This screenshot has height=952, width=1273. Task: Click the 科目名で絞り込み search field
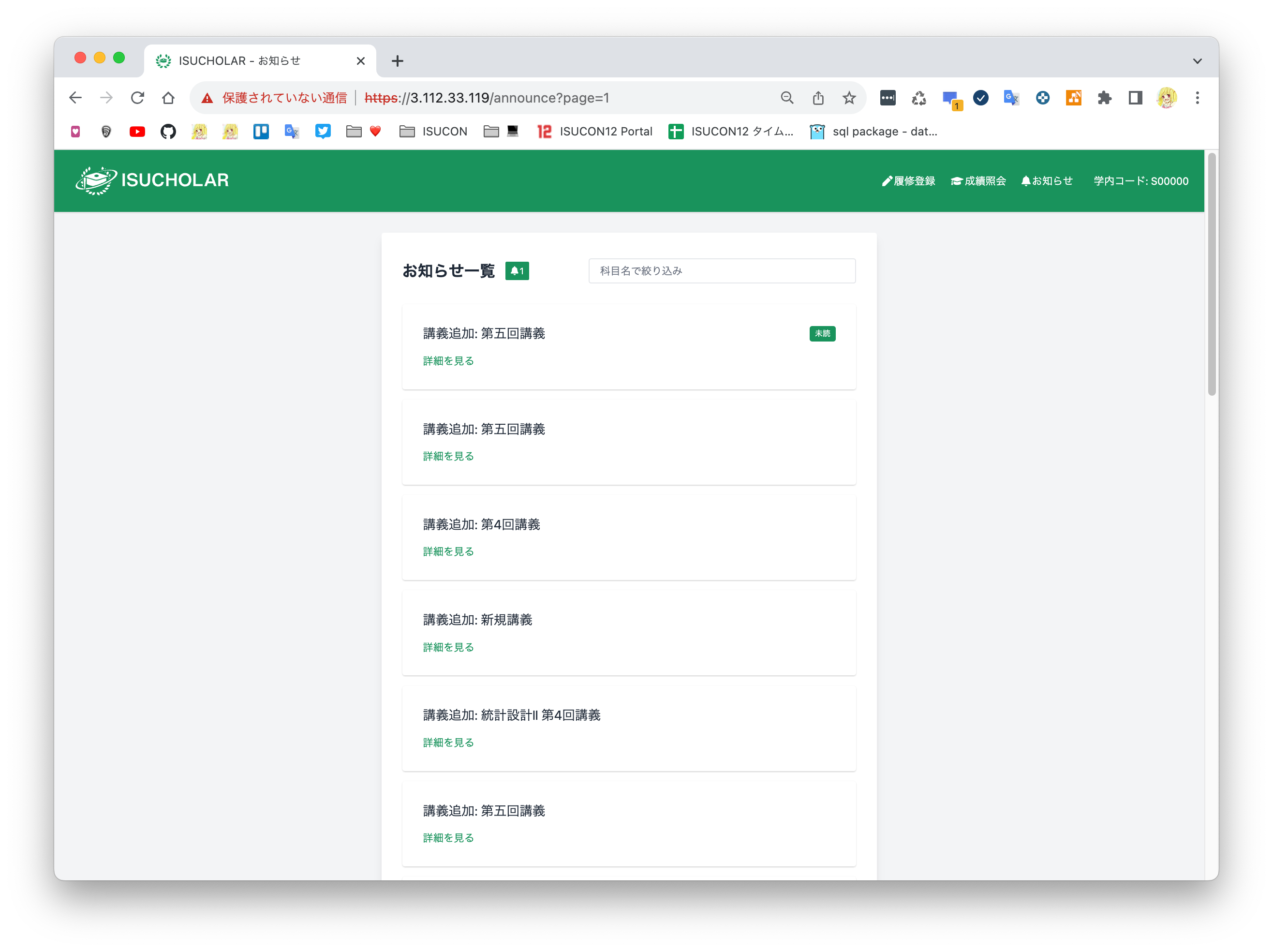(722, 270)
